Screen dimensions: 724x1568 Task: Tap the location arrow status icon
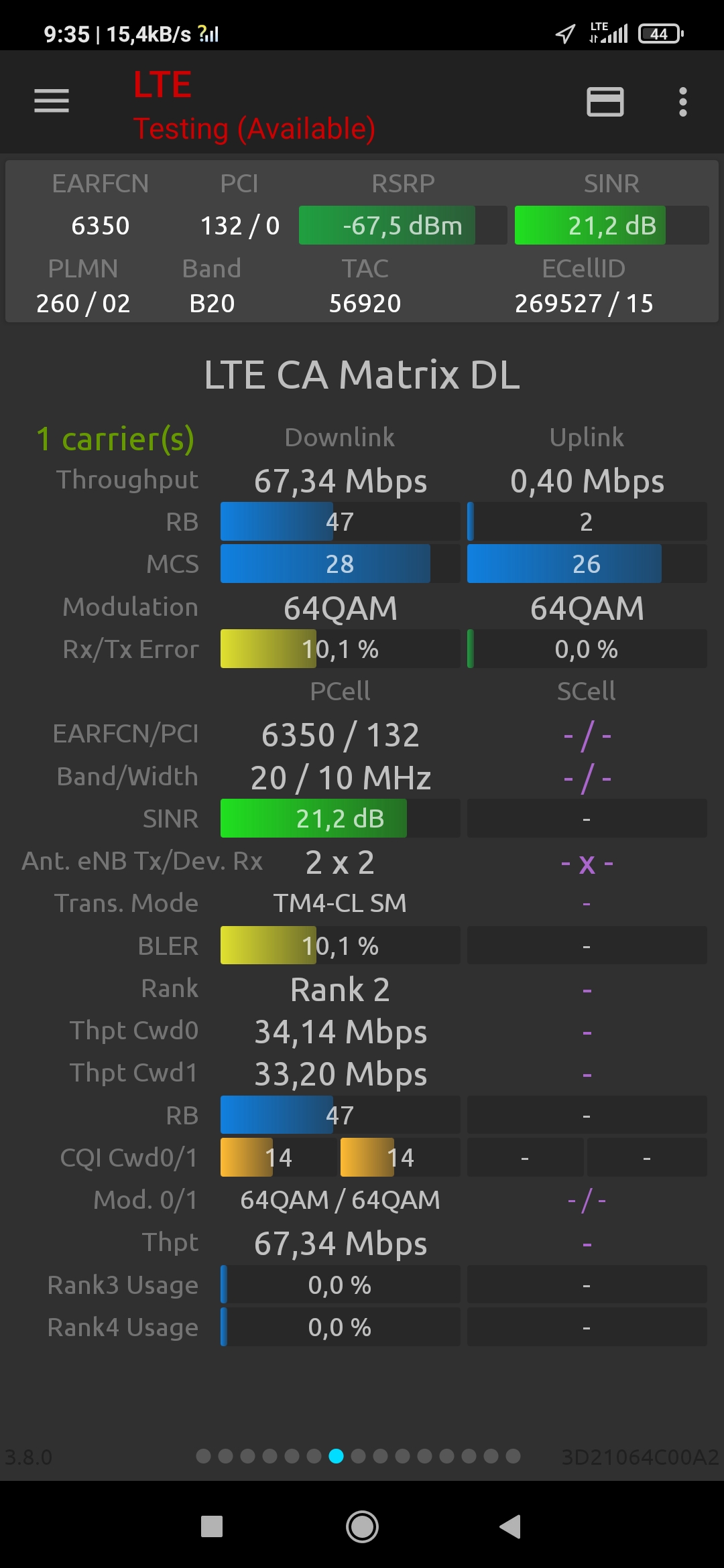click(x=565, y=34)
